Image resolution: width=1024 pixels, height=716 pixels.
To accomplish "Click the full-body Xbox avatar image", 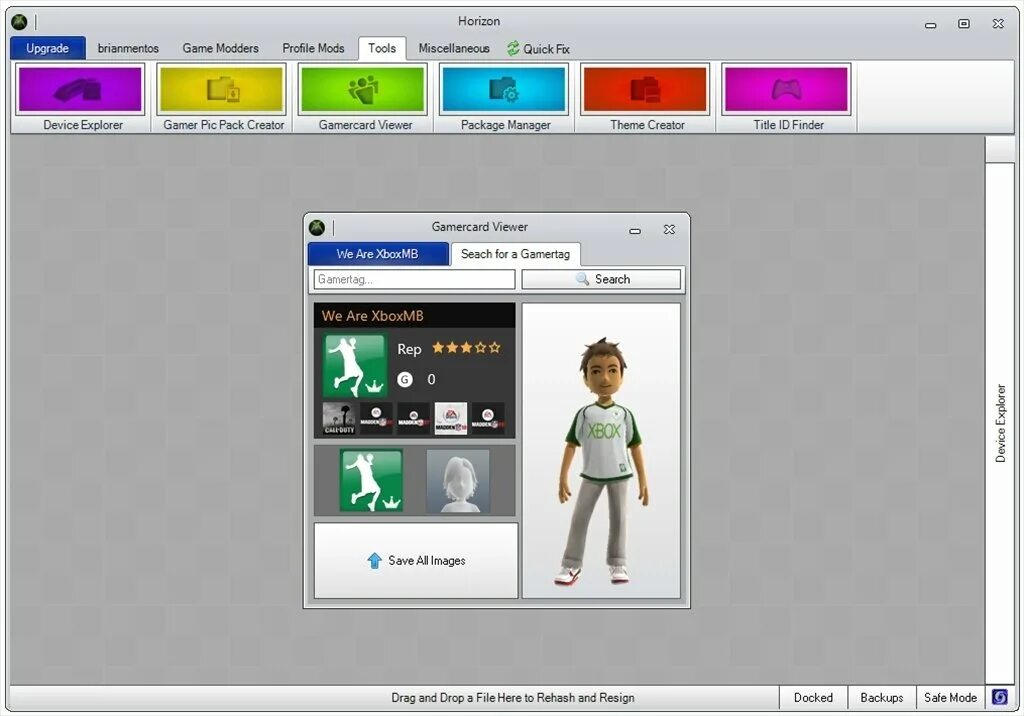I will pyautogui.click(x=601, y=461).
